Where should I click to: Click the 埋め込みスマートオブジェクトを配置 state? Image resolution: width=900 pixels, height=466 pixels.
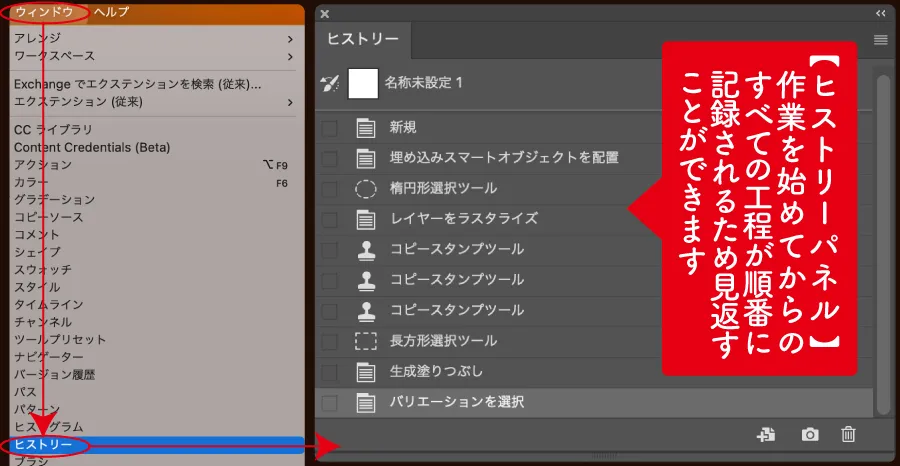click(x=504, y=158)
